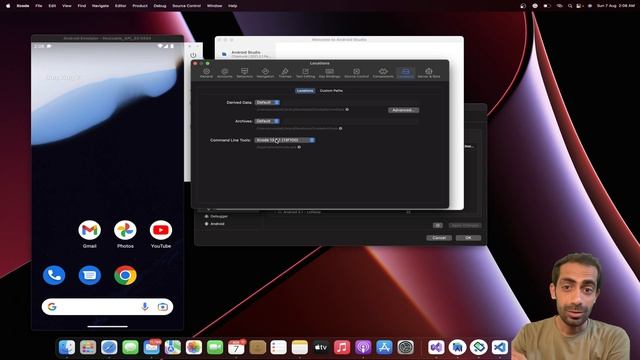The height and width of the screenshot is (360, 640).
Task: Tap the Google Lens camera icon
Action: pos(162,307)
